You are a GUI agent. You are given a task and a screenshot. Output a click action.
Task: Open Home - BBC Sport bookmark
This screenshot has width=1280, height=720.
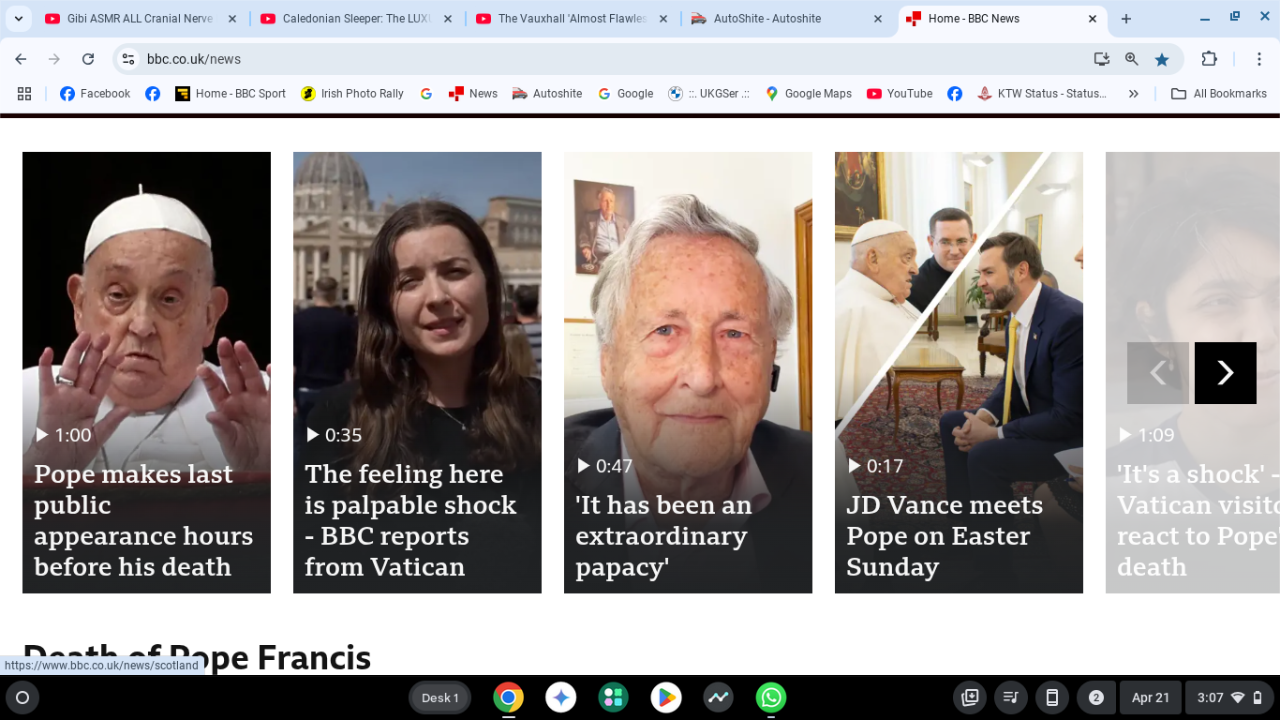pos(231,93)
